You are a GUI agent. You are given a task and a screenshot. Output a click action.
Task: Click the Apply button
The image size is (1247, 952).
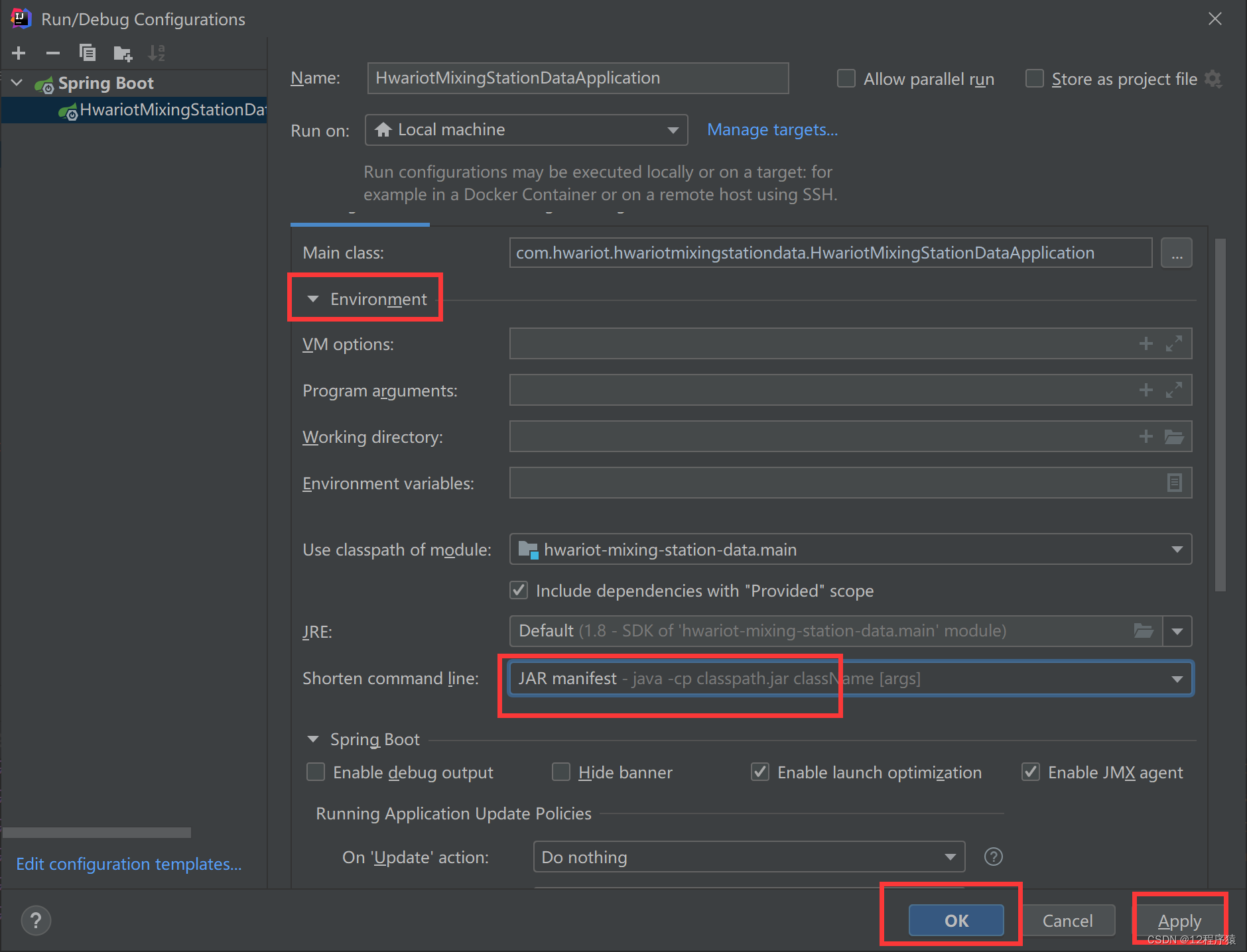1179,920
